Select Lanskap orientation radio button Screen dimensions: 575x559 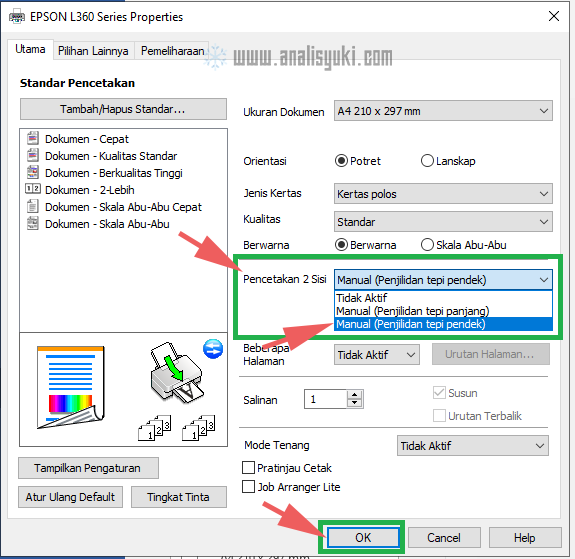[x=427, y=161]
